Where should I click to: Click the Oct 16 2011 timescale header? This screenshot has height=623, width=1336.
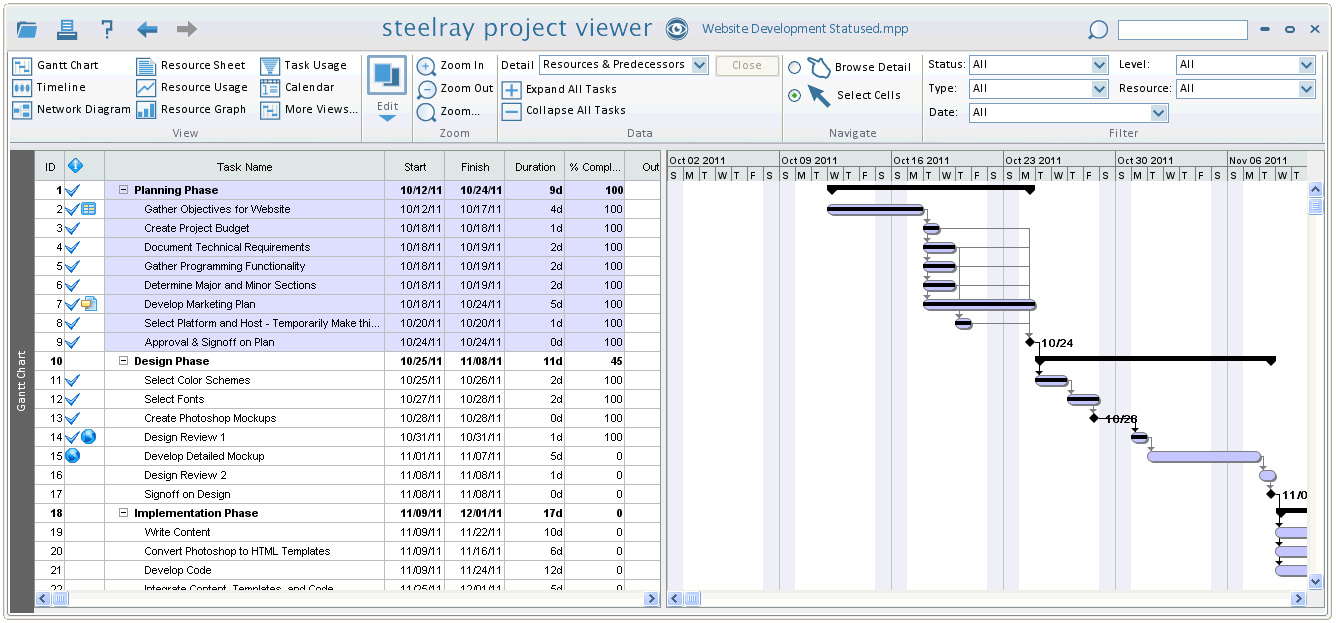(x=948, y=160)
